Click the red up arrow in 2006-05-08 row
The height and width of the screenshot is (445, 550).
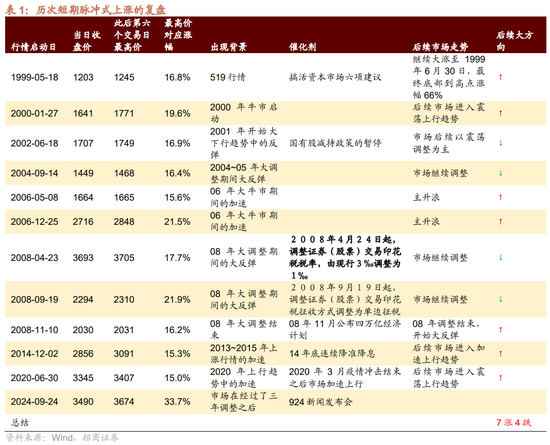[501, 197]
